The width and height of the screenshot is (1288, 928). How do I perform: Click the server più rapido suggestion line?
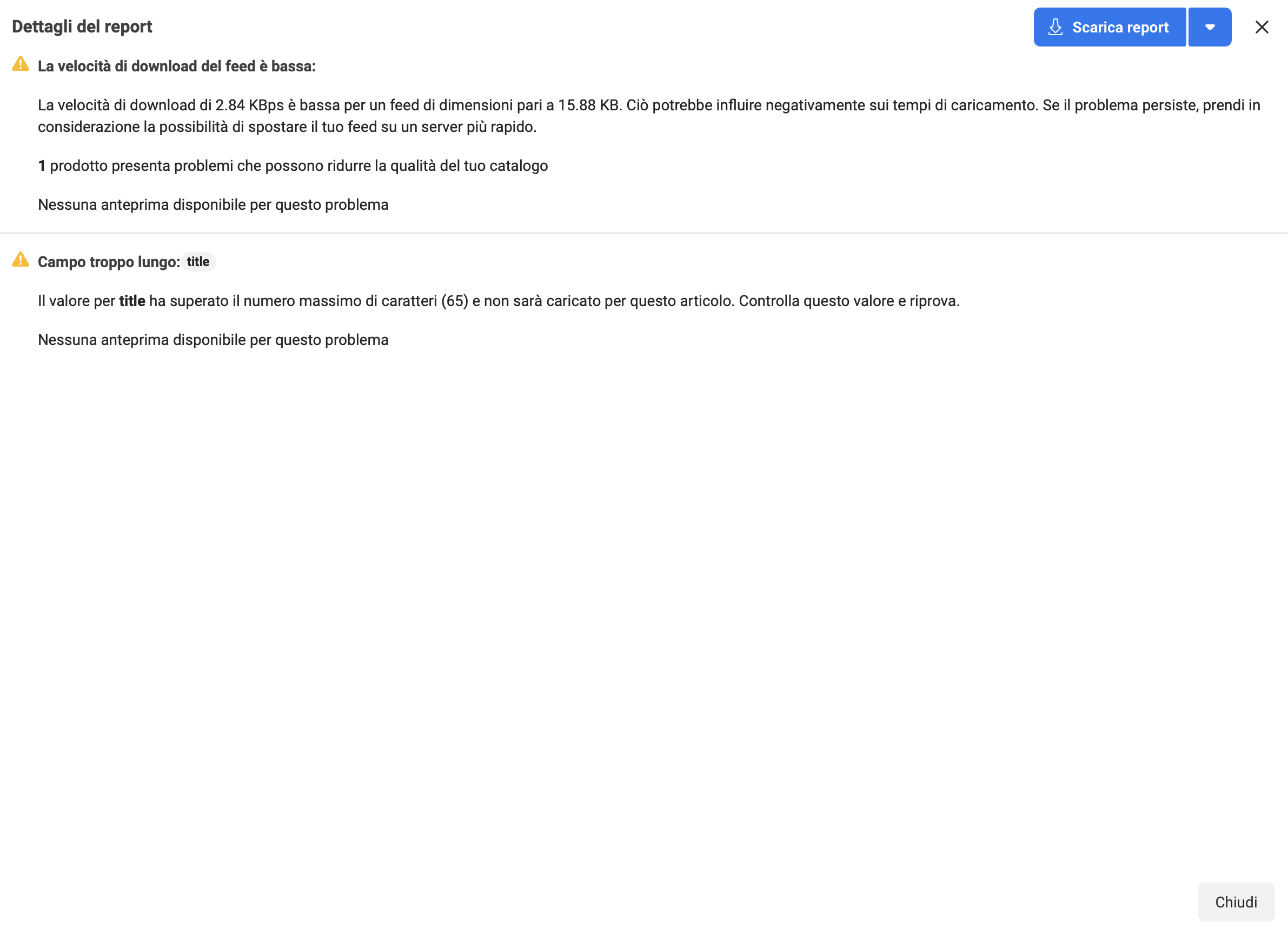(x=287, y=127)
